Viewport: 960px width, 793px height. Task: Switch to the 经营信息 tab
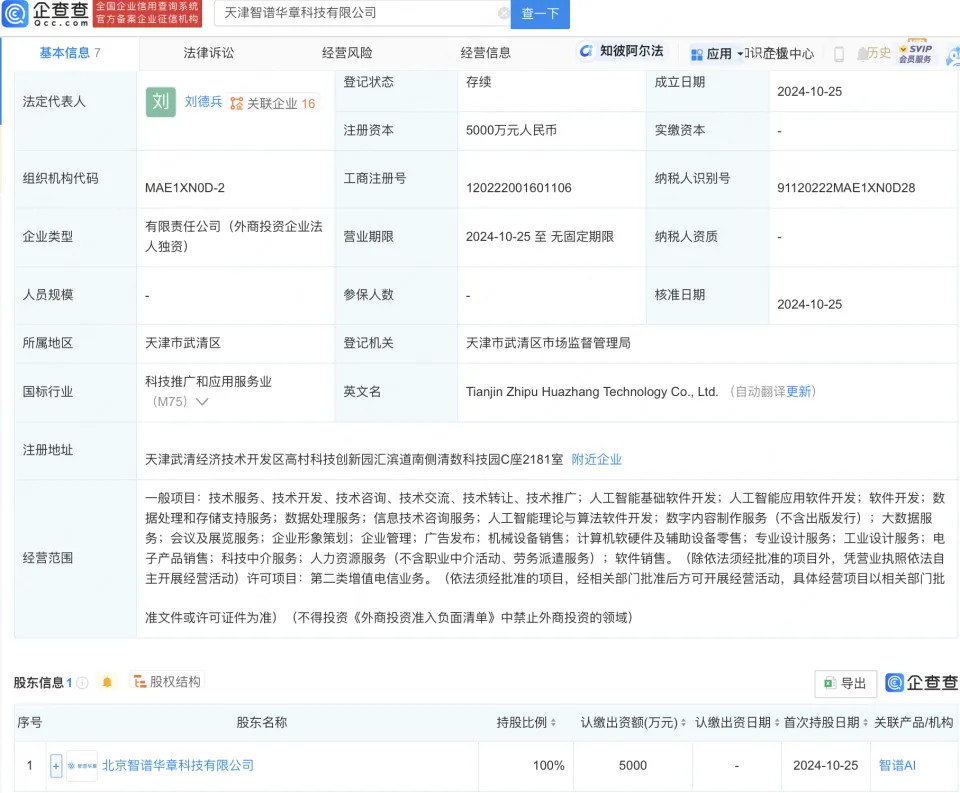(x=486, y=53)
